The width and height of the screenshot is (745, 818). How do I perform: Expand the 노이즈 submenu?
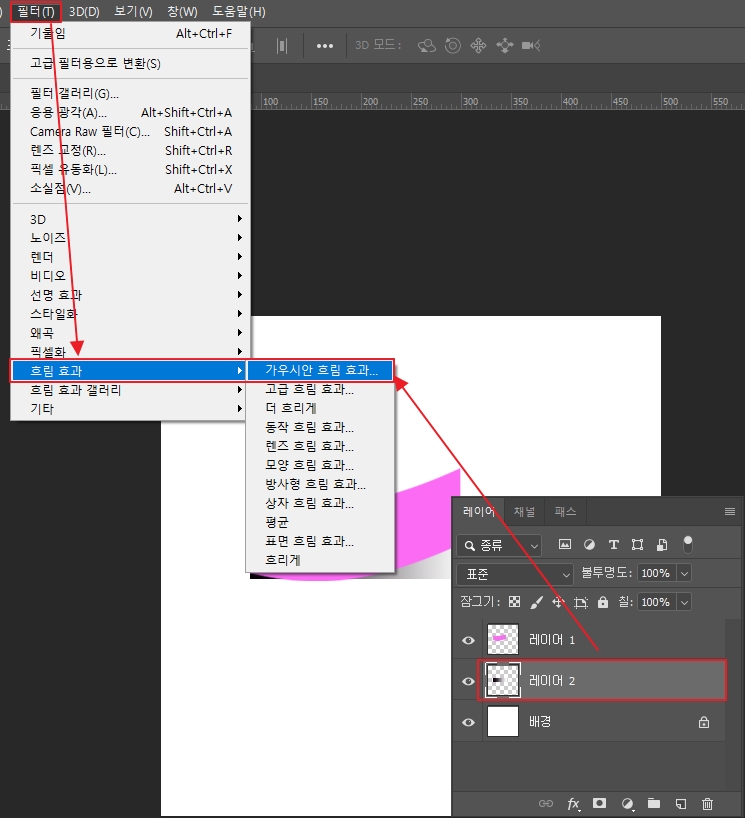(130, 238)
